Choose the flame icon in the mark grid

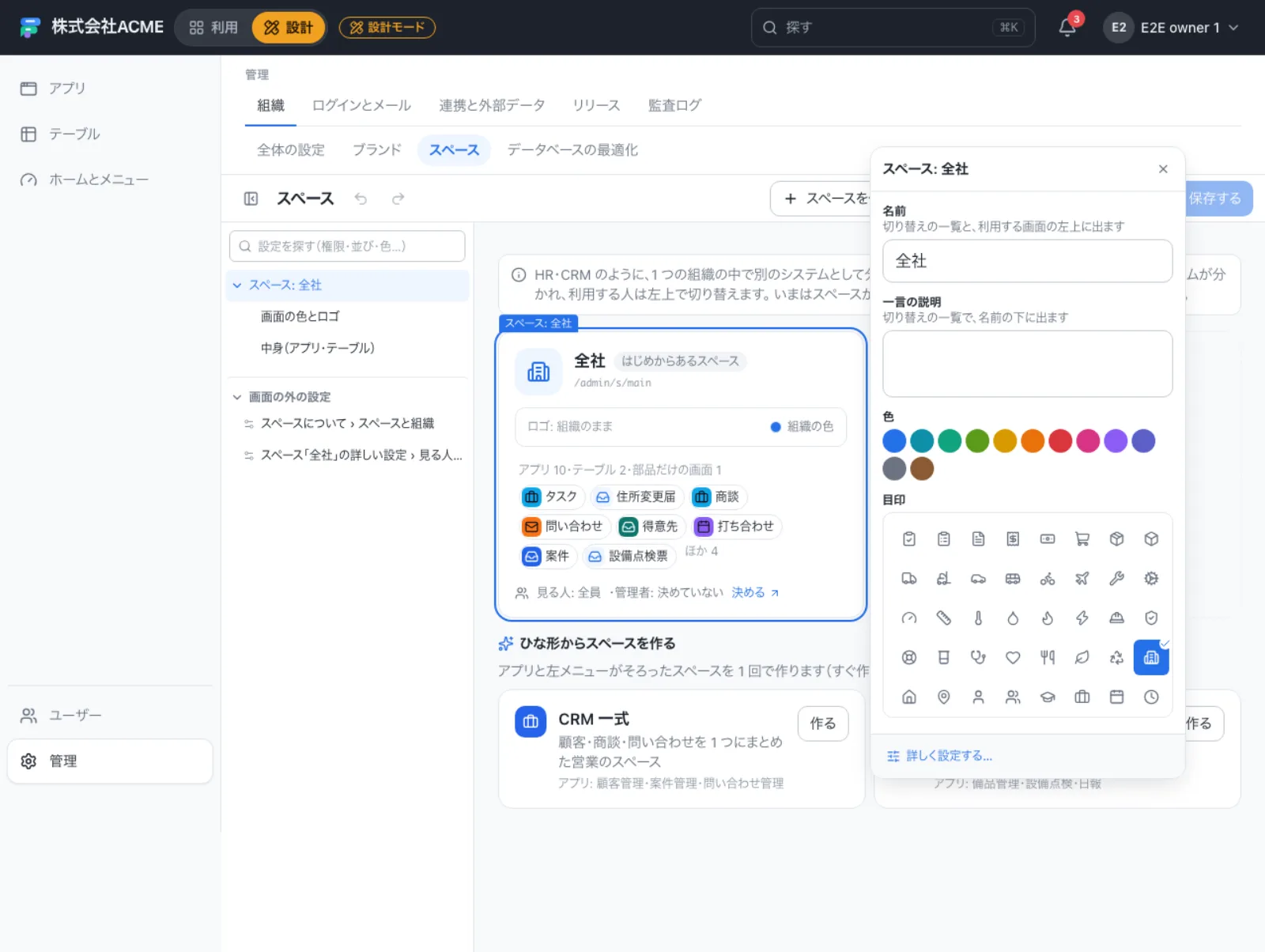click(x=1048, y=618)
